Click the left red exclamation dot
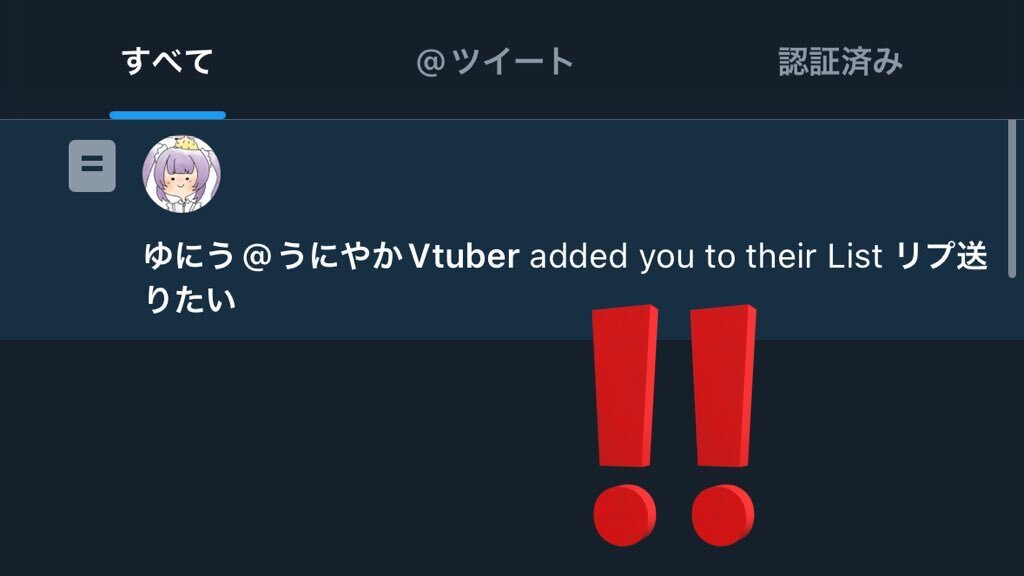Viewport: 1024px width, 576px height. pyautogui.click(x=624, y=515)
